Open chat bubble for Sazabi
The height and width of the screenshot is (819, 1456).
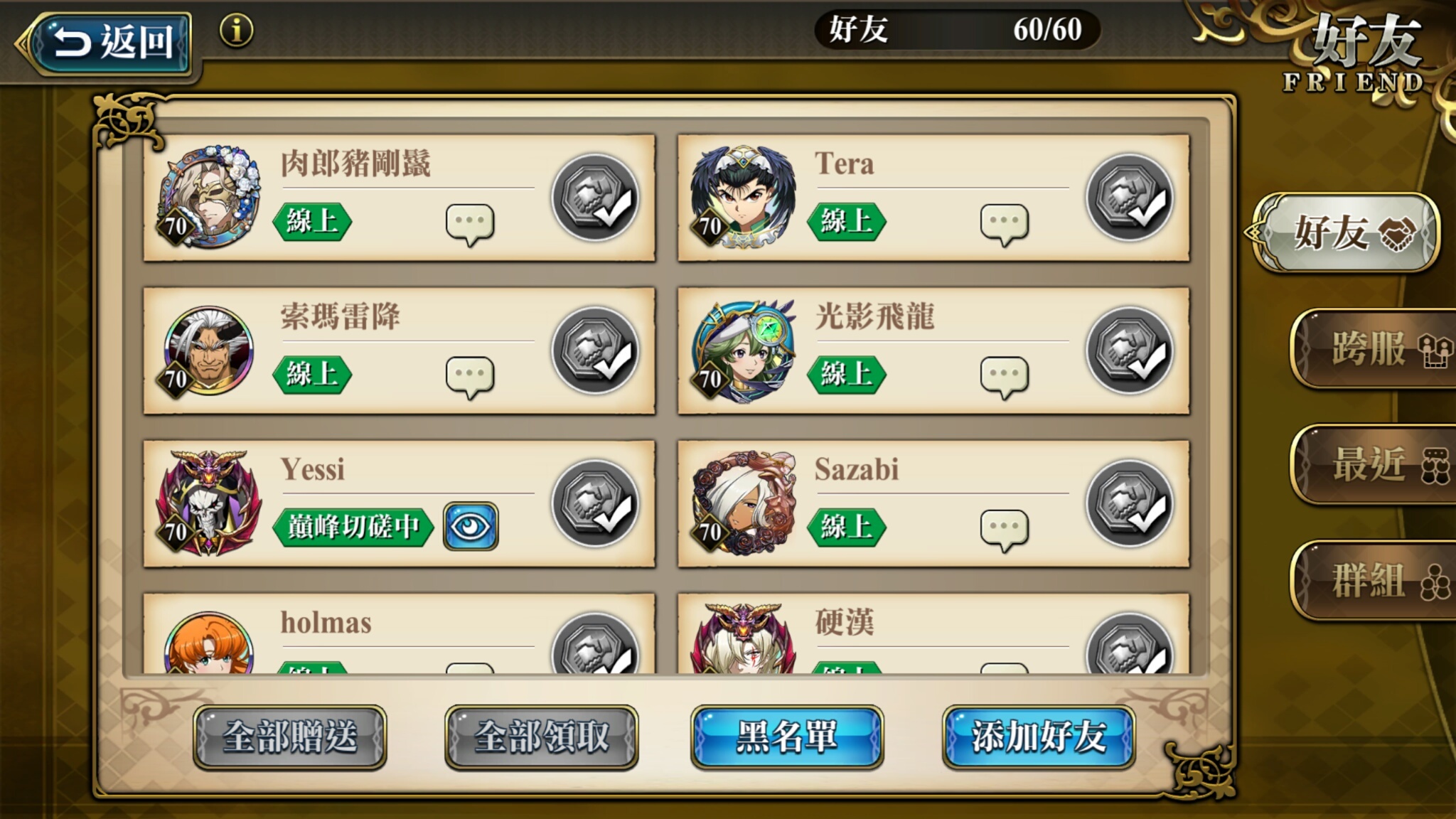(x=1004, y=530)
